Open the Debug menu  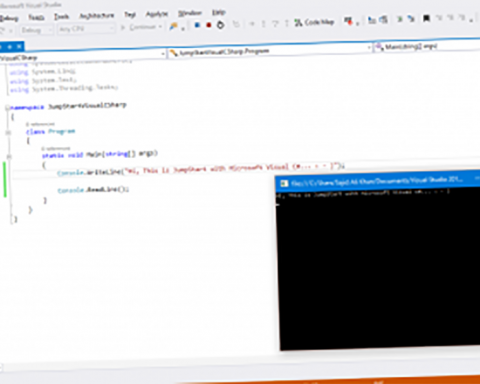pos(9,18)
